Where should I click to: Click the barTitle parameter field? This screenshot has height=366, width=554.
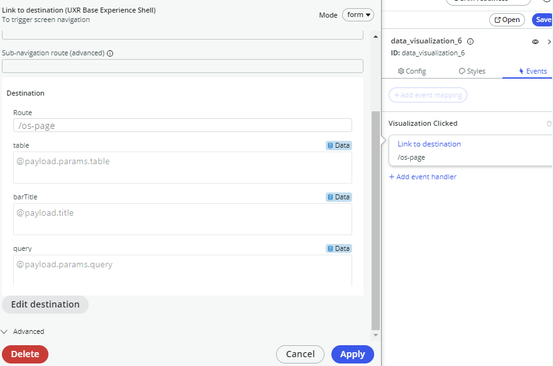(x=182, y=219)
